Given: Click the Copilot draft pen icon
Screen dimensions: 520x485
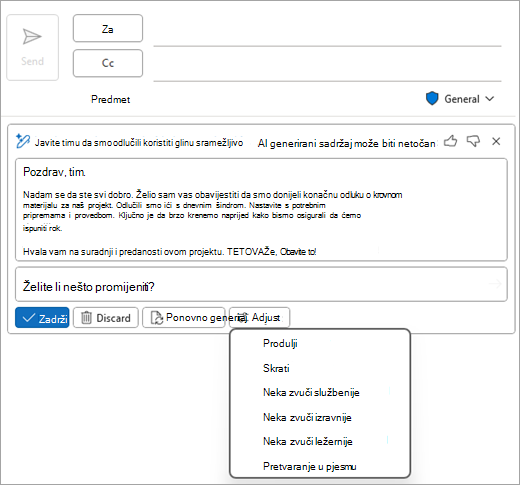Looking at the screenshot, I should [23, 141].
